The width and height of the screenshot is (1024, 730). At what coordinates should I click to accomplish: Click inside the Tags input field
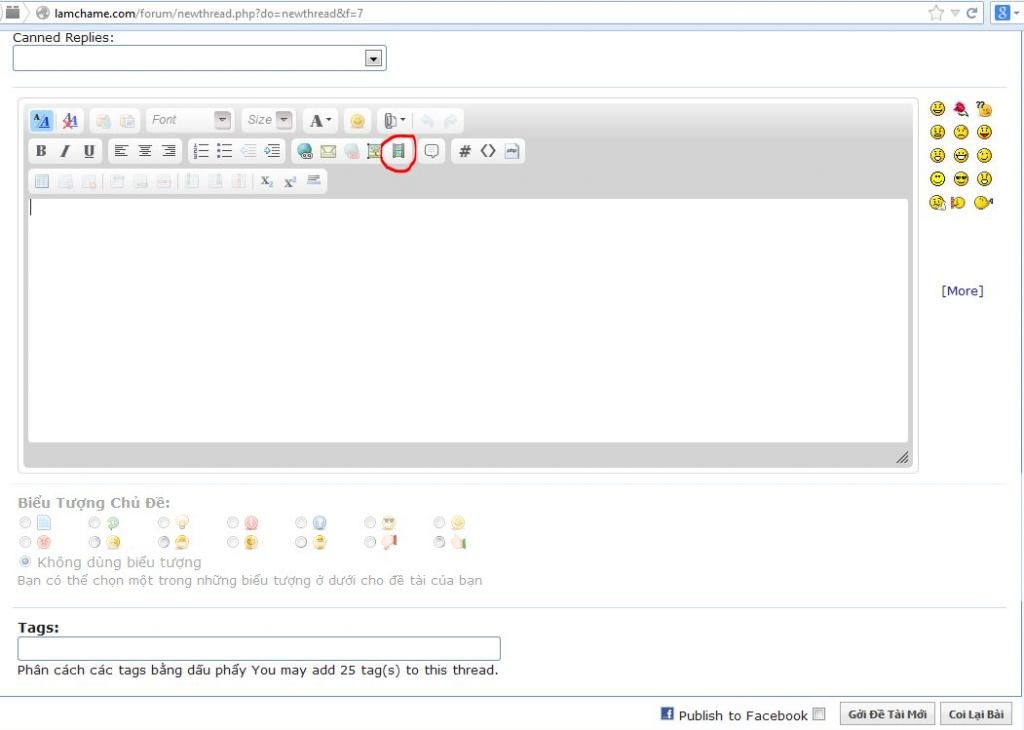coord(259,648)
